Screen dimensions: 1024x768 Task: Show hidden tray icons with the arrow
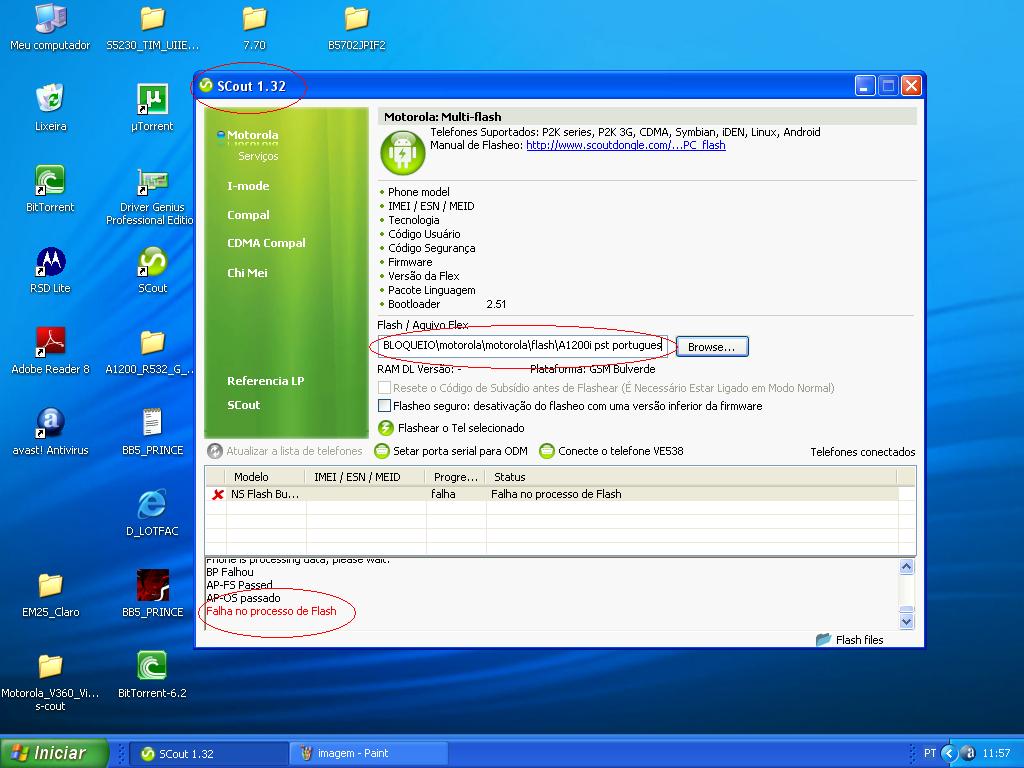click(x=949, y=753)
